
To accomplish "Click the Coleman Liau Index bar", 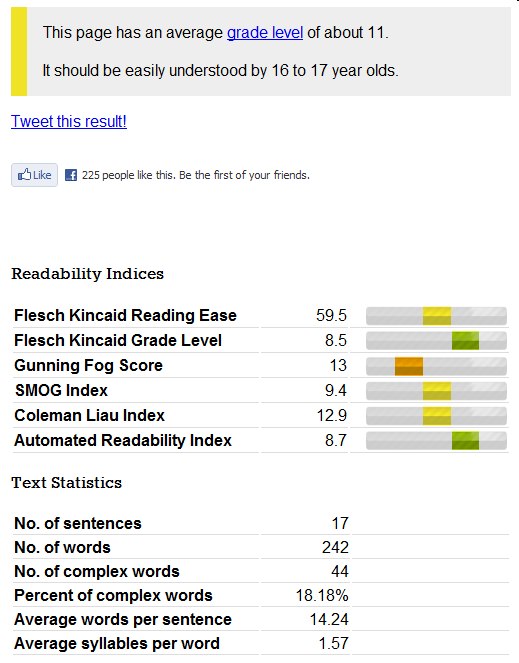I will 436,416.
